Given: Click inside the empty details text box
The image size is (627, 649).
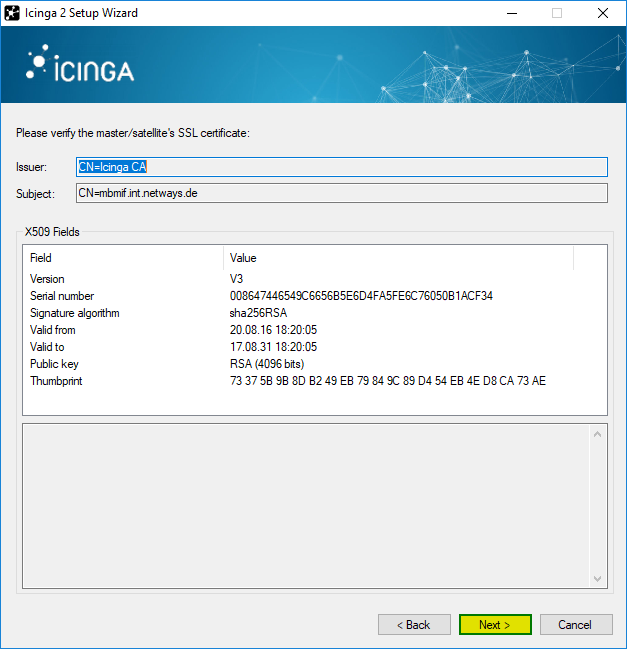Looking at the screenshot, I should point(306,506).
